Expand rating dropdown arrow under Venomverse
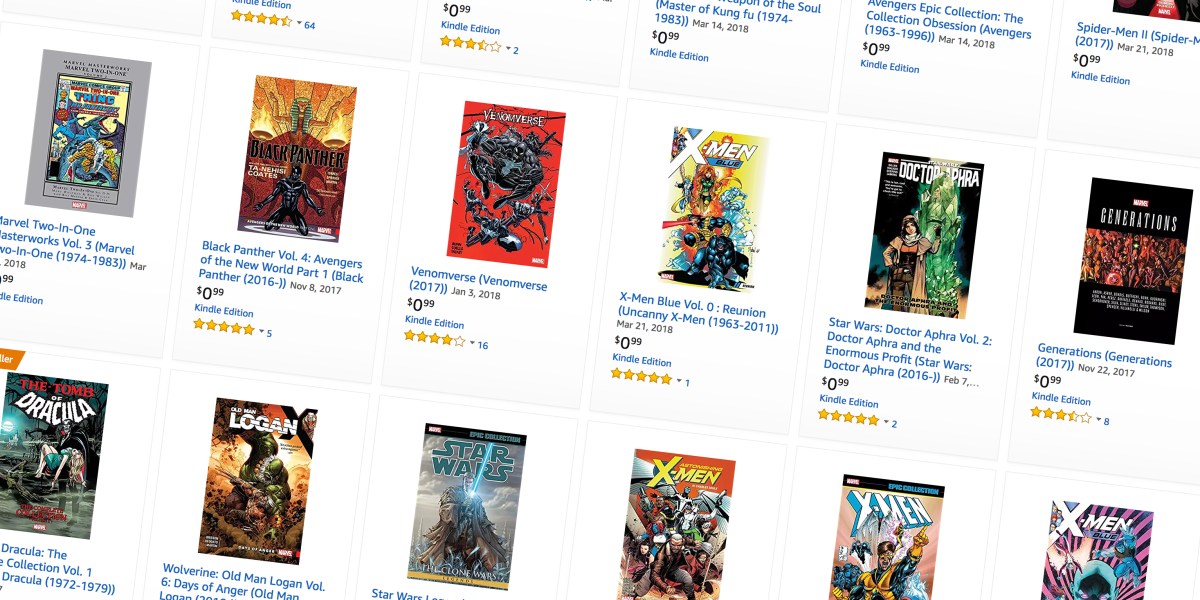The width and height of the screenshot is (1200, 600). [x=472, y=343]
